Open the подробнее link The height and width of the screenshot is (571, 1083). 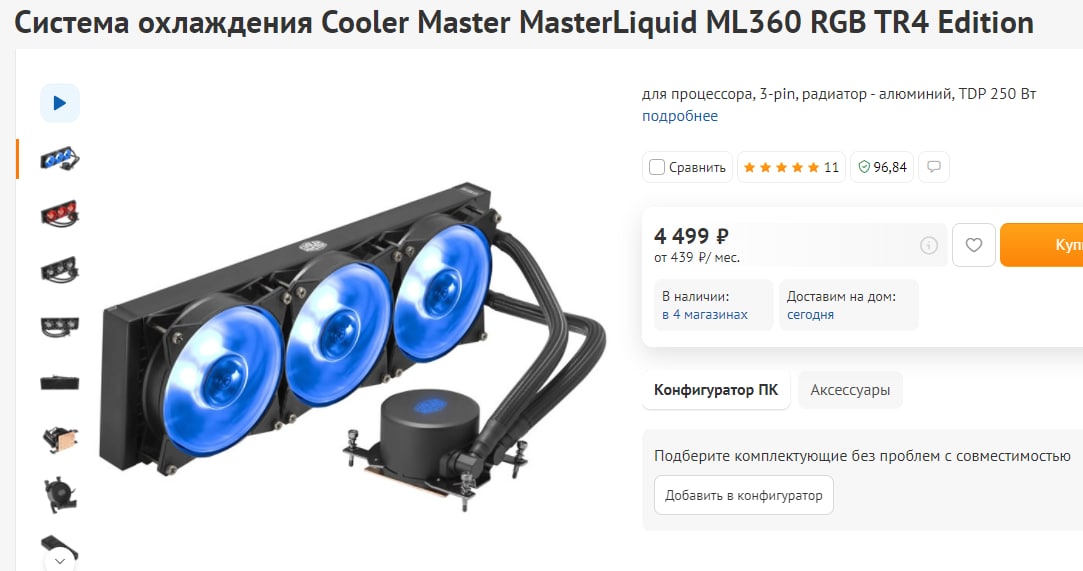680,116
